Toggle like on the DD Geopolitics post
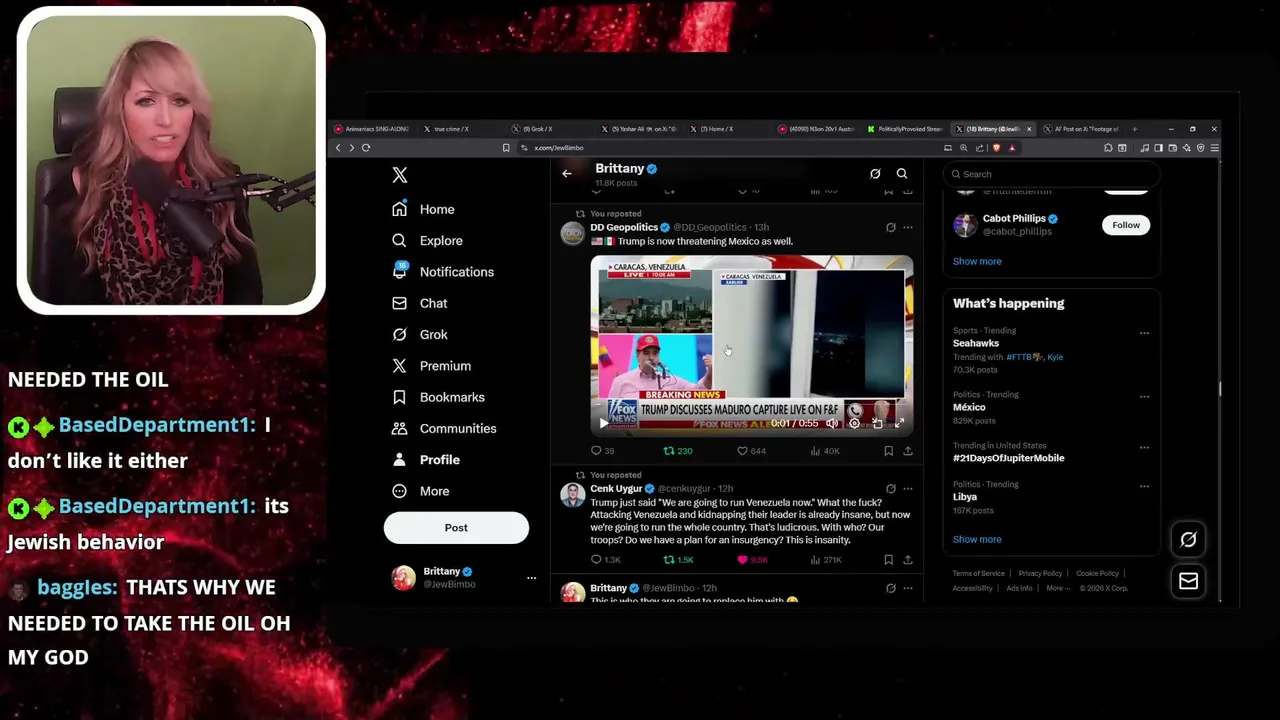Viewport: 1280px width, 720px height. pyautogui.click(x=751, y=451)
